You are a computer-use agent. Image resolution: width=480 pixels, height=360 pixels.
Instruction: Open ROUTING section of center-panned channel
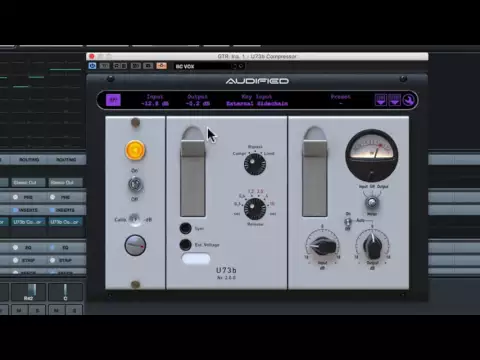pyautogui.click(x=66, y=160)
